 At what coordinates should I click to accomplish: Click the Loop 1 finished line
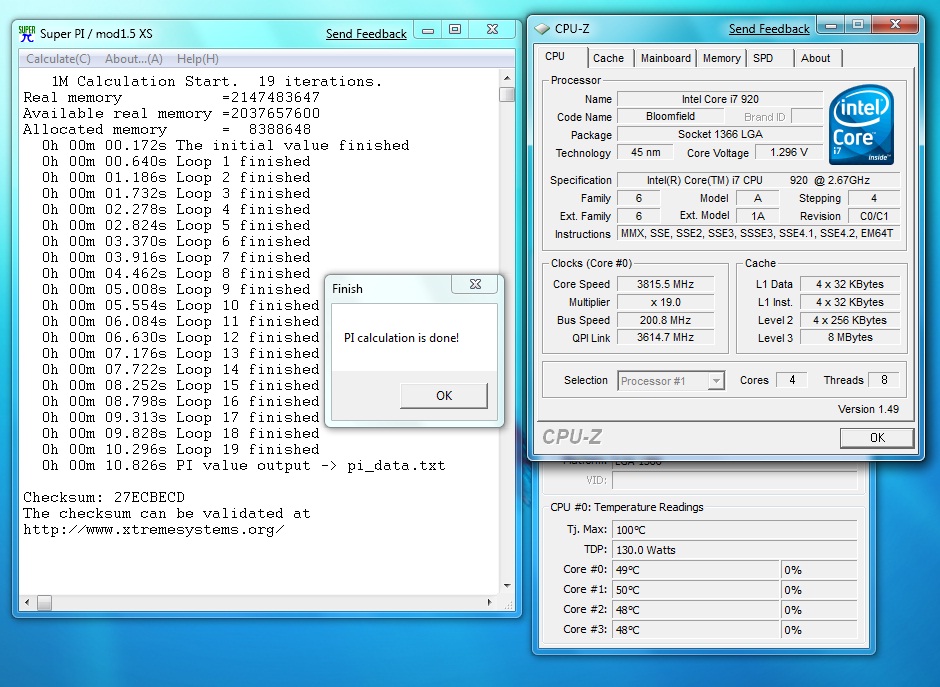[x=176, y=162]
